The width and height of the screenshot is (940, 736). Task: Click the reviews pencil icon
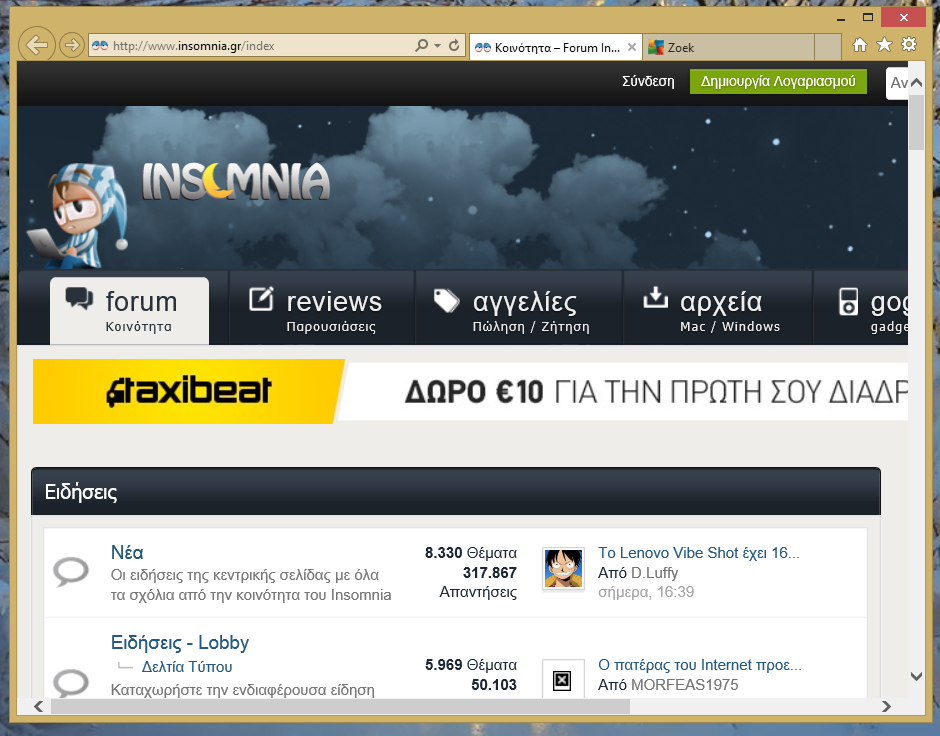coord(261,298)
